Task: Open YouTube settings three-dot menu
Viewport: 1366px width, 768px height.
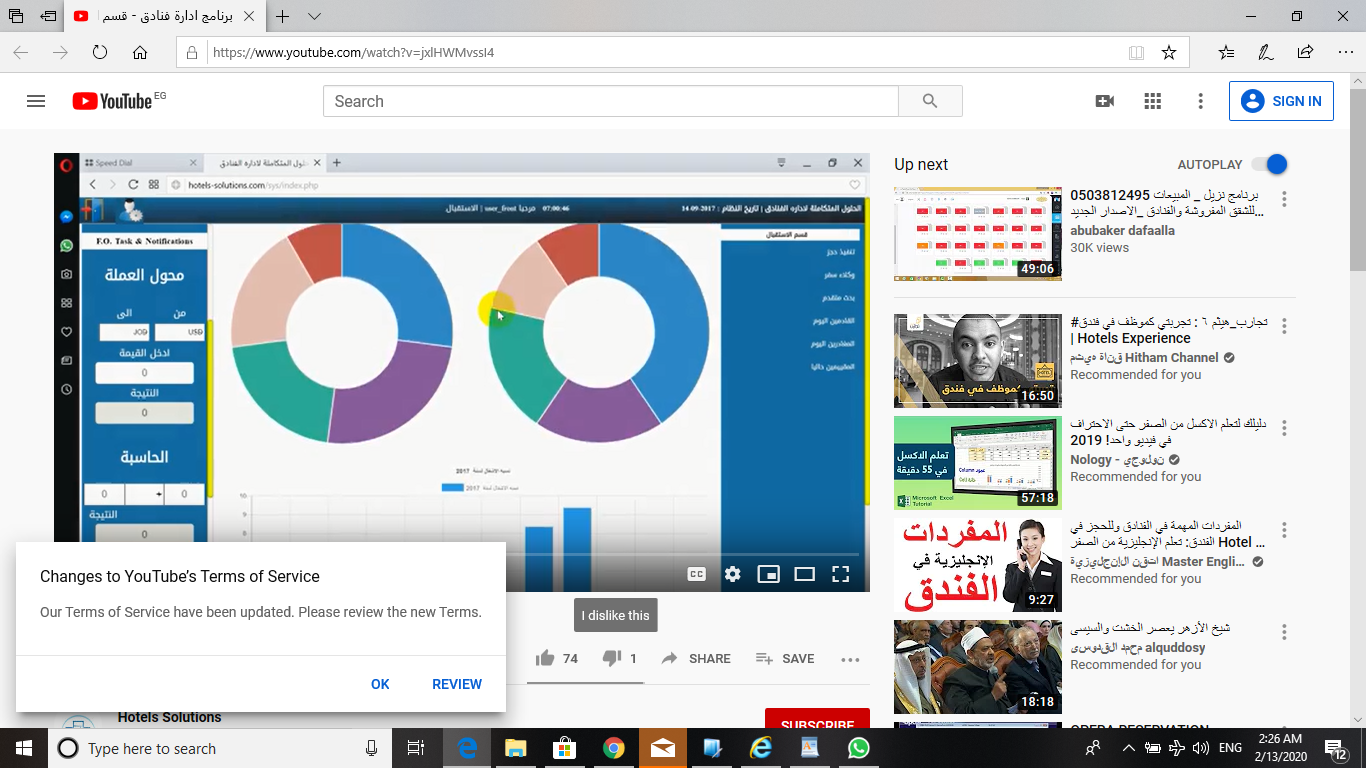Action: pyautogui.click(x=1201, y=101)
